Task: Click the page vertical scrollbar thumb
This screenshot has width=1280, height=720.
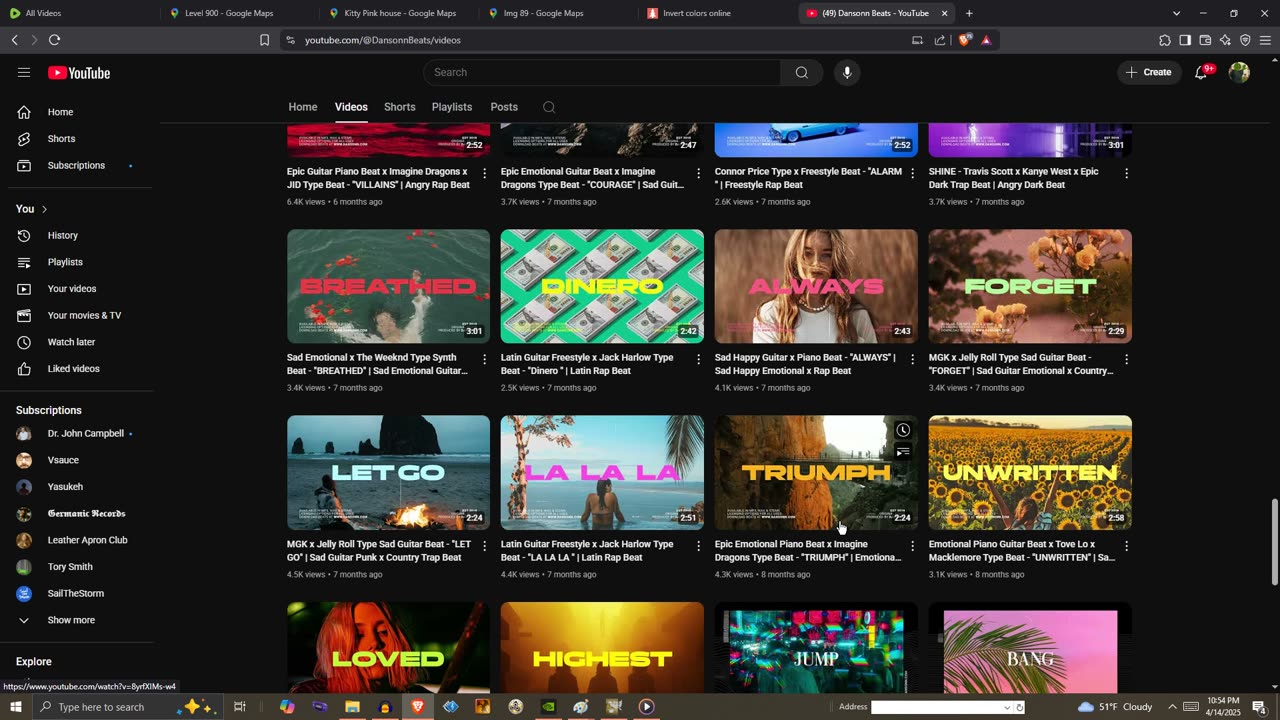Action: click(x=1274, y=541)
